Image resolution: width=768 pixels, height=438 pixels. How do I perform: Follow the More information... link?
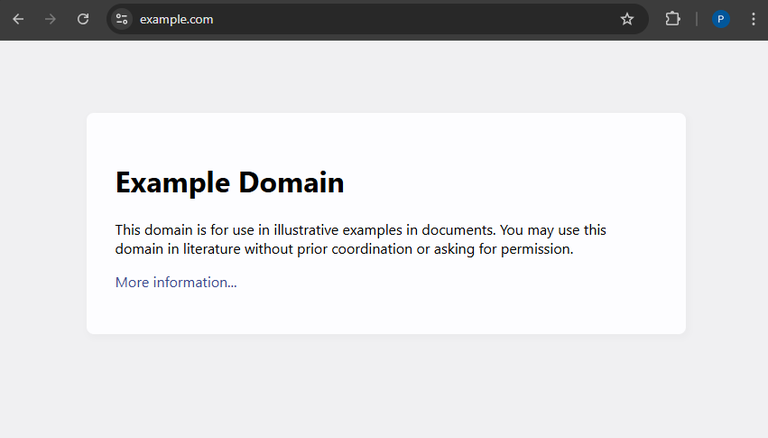176,282
